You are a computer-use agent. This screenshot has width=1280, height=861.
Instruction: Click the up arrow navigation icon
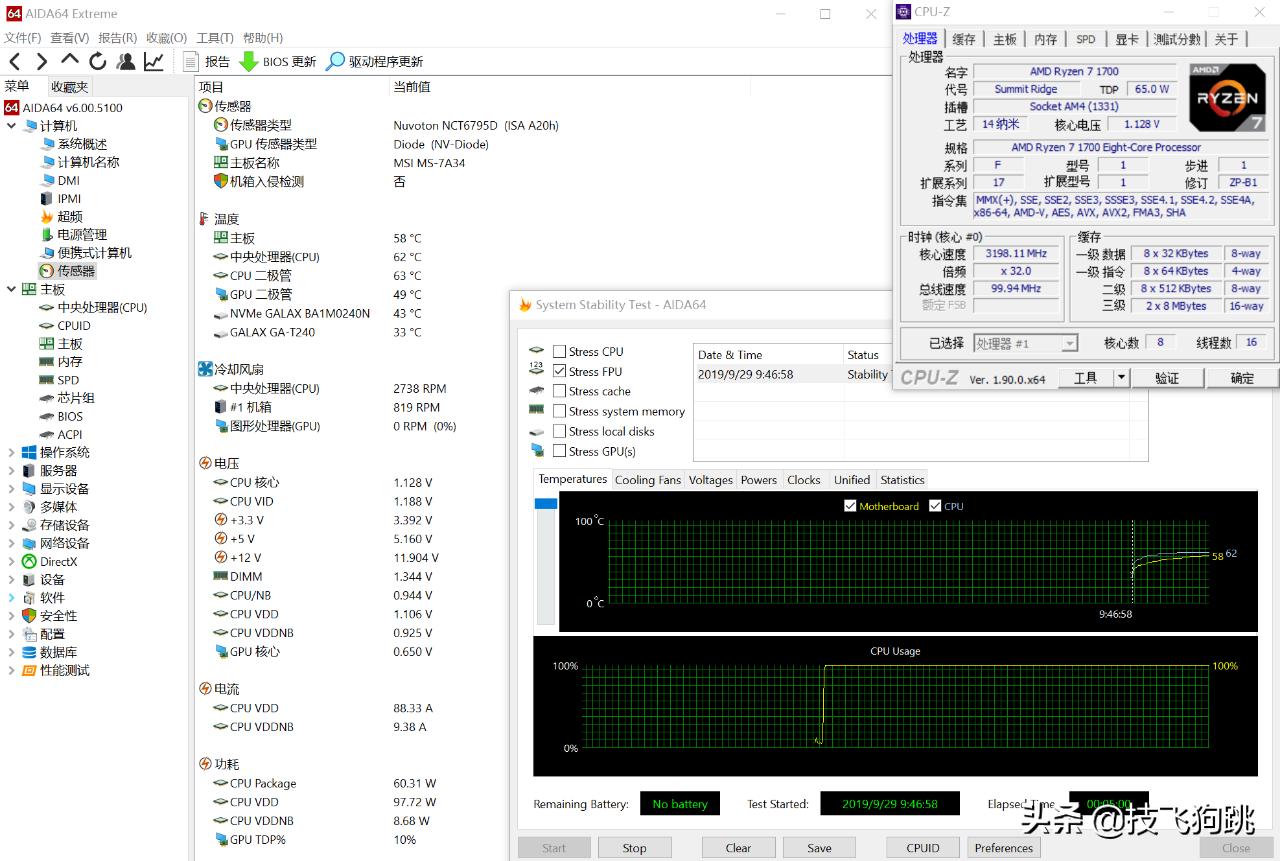point(70,62)
